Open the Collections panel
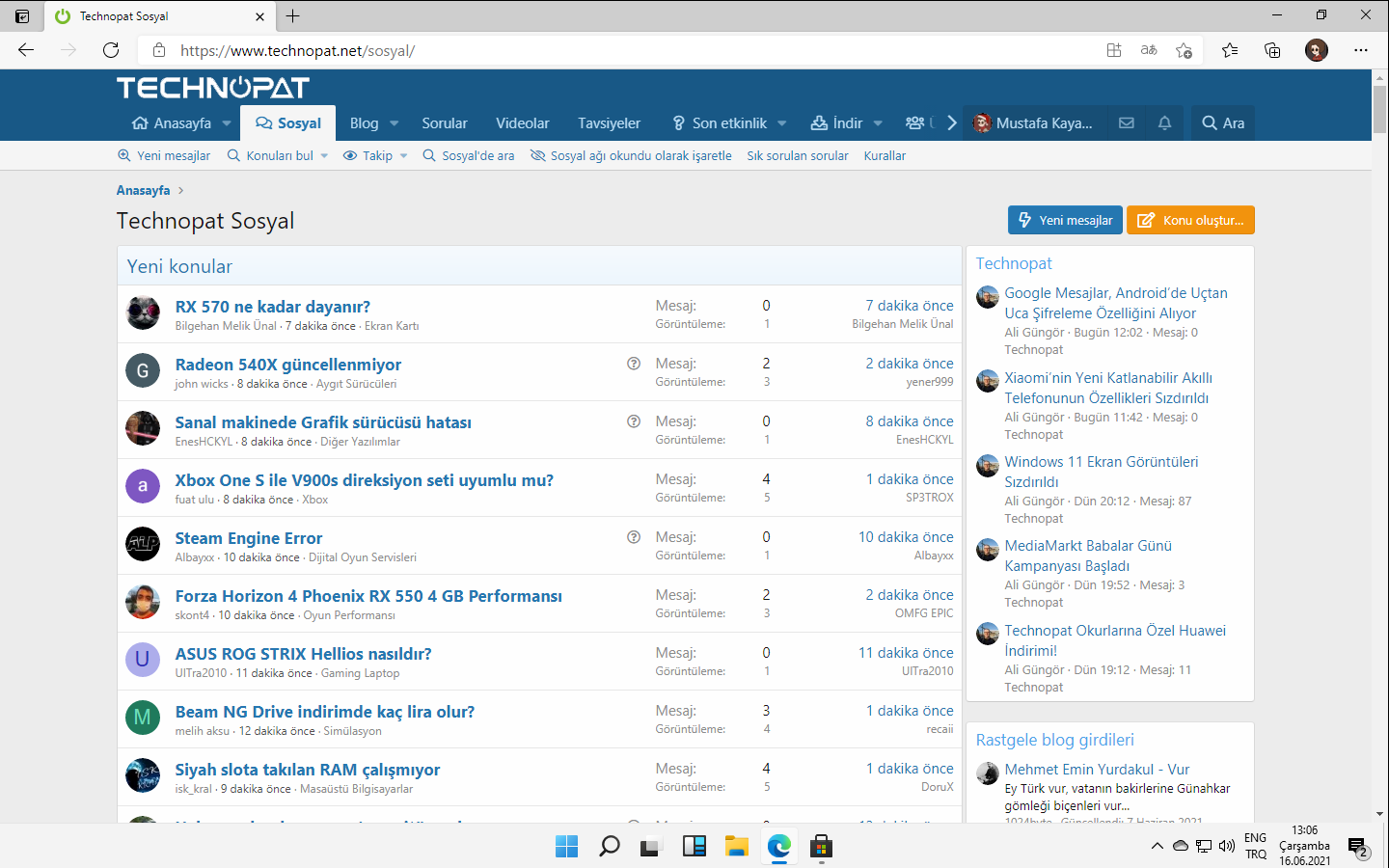 pos(1272,50)
